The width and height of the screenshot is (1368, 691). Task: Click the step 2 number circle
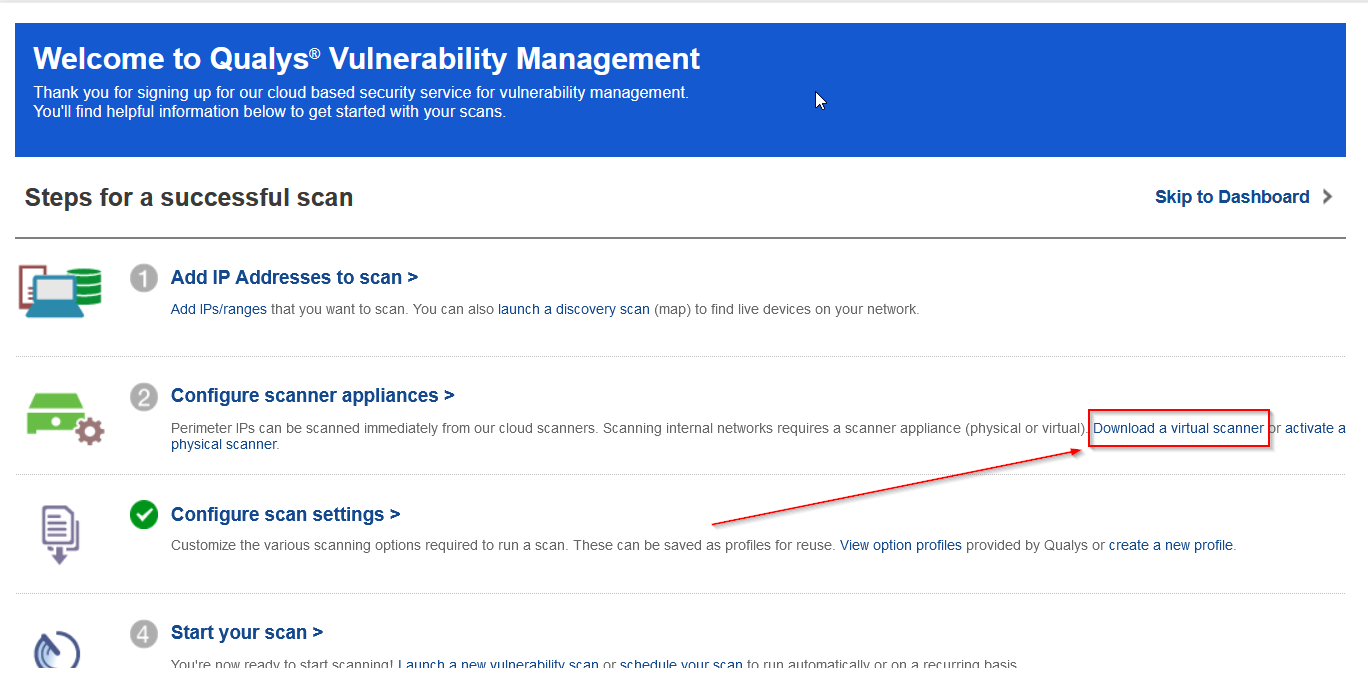(x=144, y=396)
